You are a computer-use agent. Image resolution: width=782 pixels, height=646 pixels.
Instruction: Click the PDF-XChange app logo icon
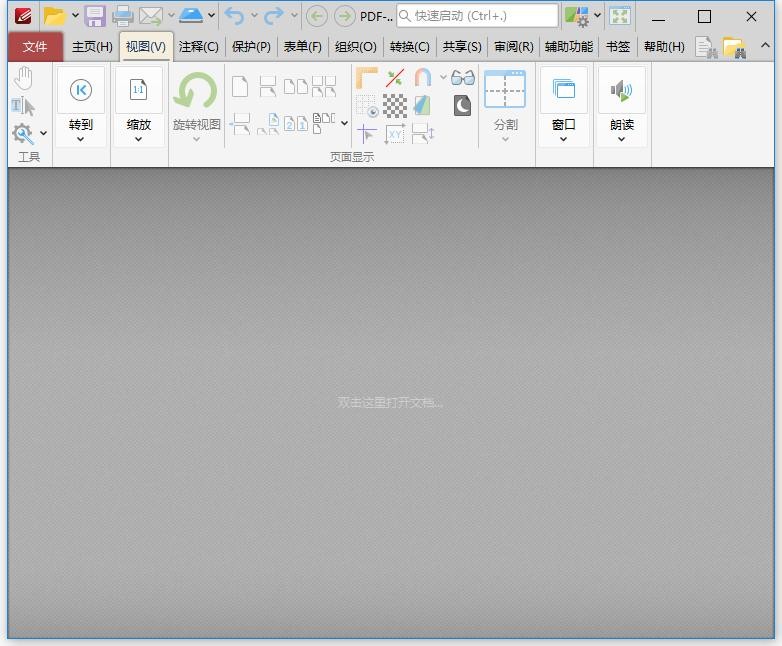[x=23, y=16]
